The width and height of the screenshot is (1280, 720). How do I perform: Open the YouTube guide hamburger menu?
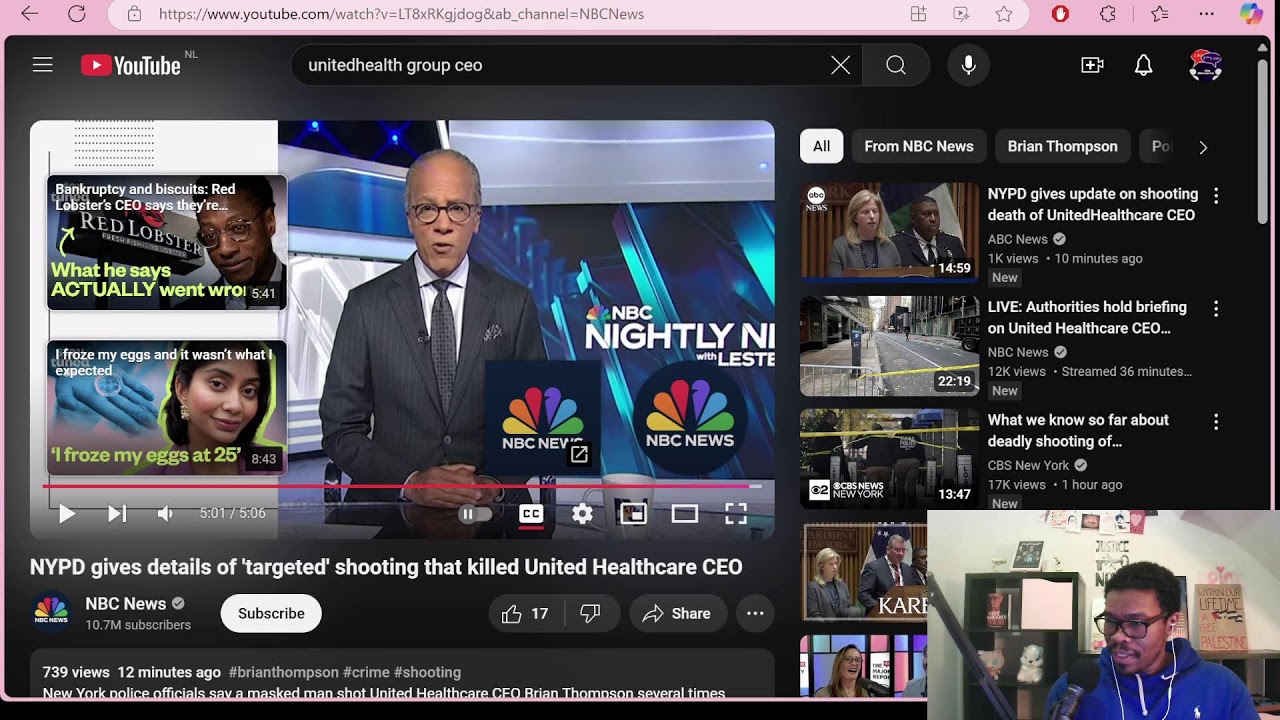(x=42, y=65)
